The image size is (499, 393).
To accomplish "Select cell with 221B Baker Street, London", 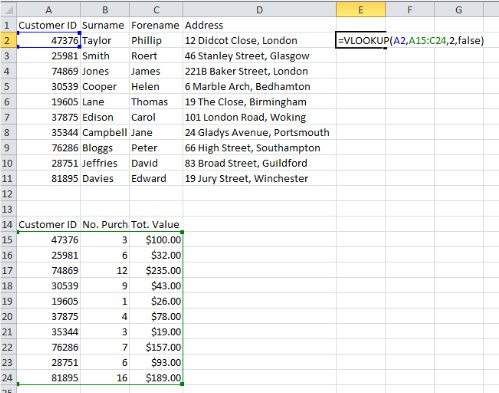I will [259, 71].
